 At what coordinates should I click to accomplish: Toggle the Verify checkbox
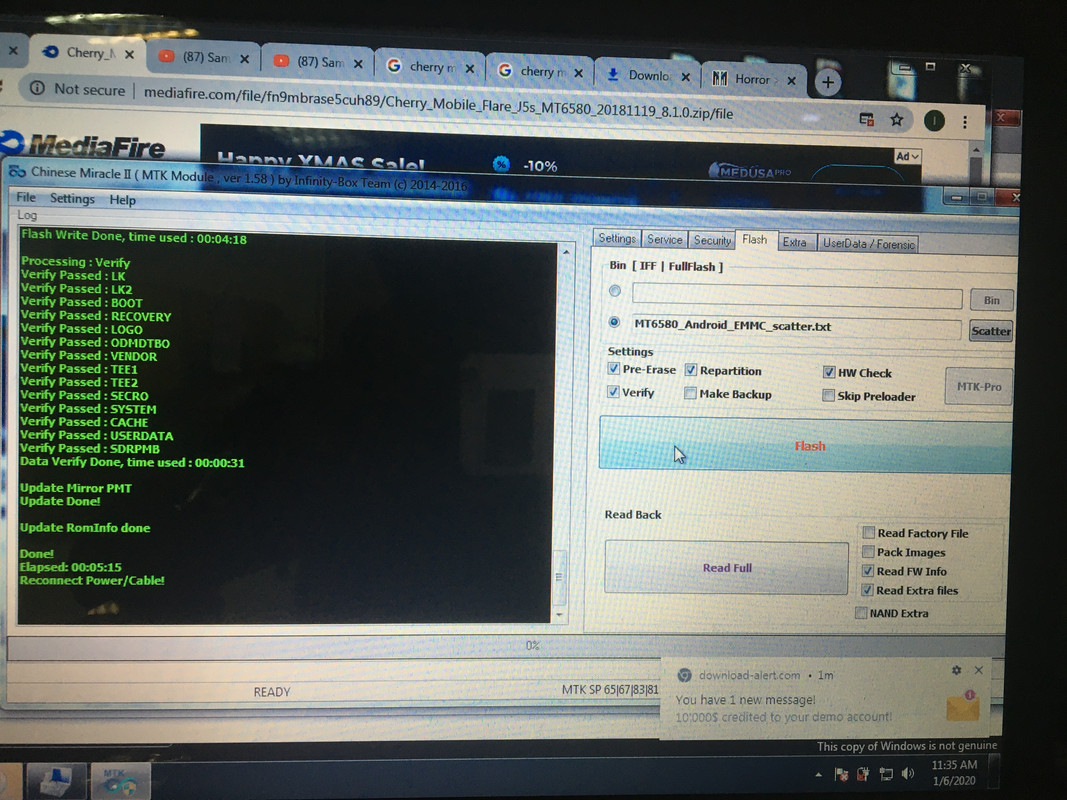coord(613,391)
